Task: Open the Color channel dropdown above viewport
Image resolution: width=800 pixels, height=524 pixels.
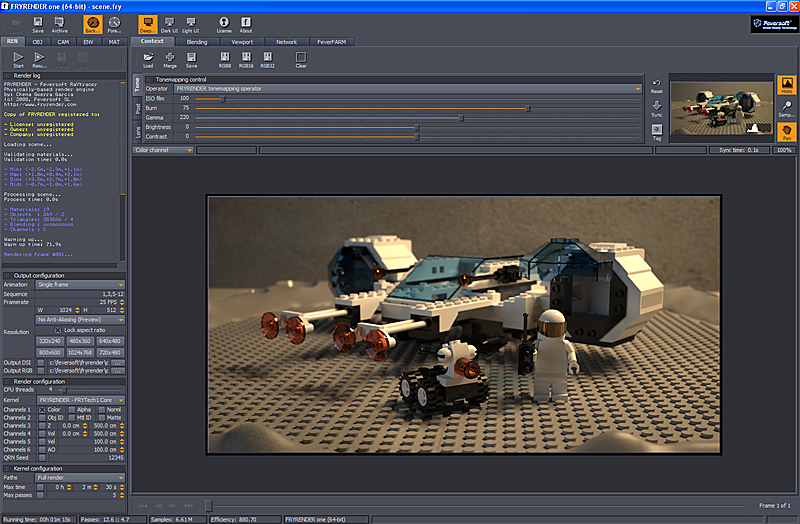Action: [x=163, y=150]
